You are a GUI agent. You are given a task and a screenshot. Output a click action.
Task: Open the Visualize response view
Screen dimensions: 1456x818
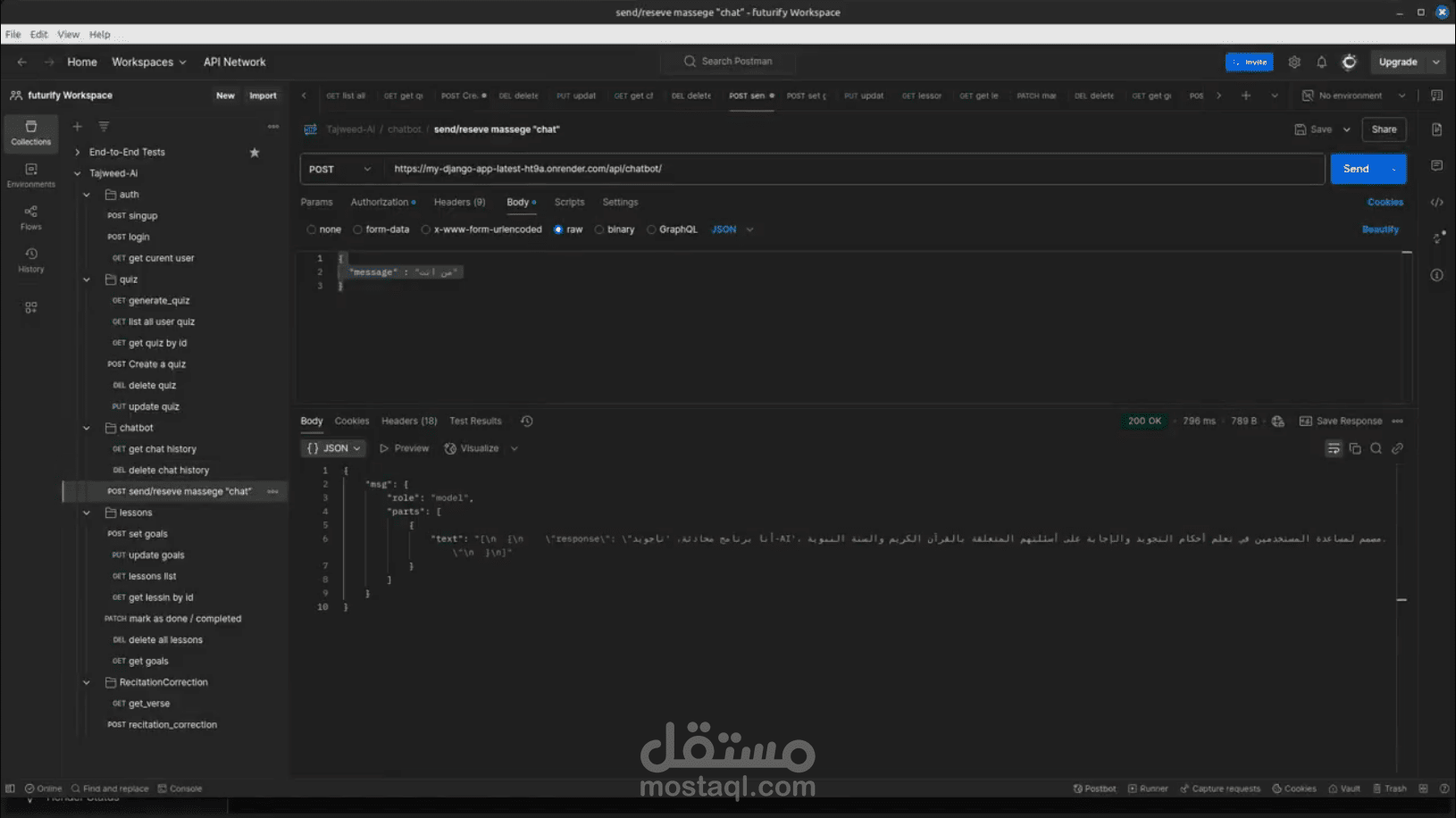(472, 448)
